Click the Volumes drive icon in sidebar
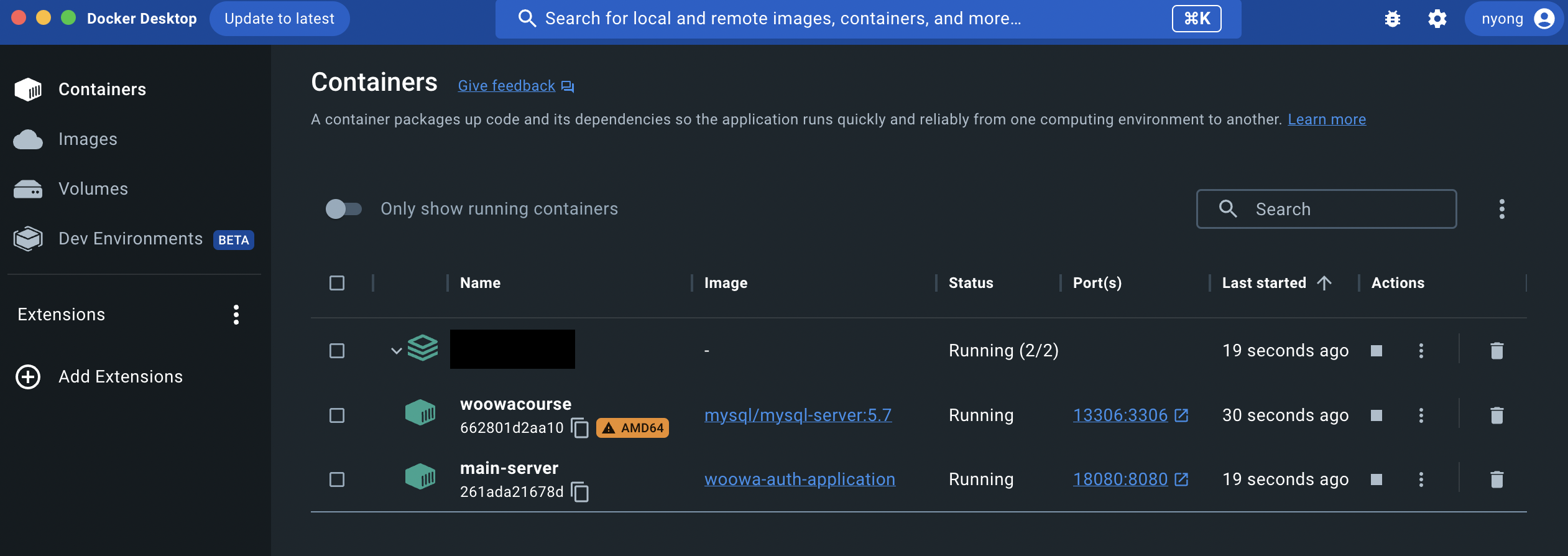 28,189
